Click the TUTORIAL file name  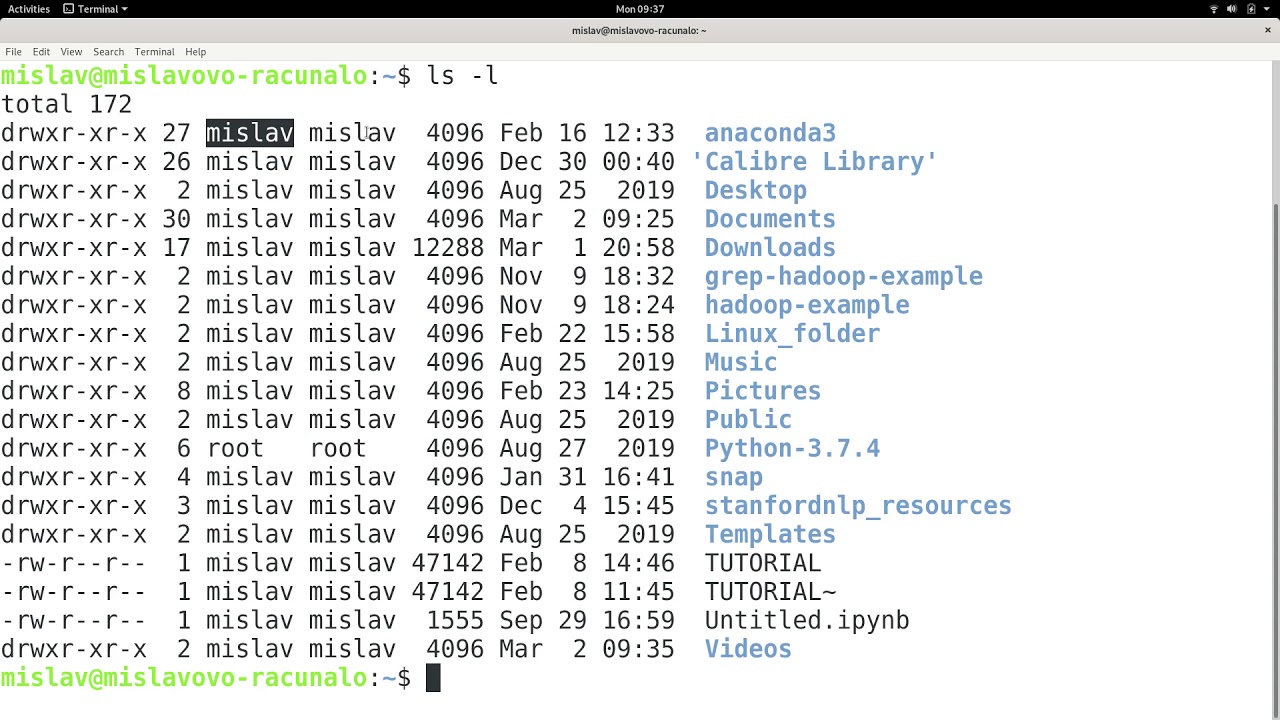762,563
